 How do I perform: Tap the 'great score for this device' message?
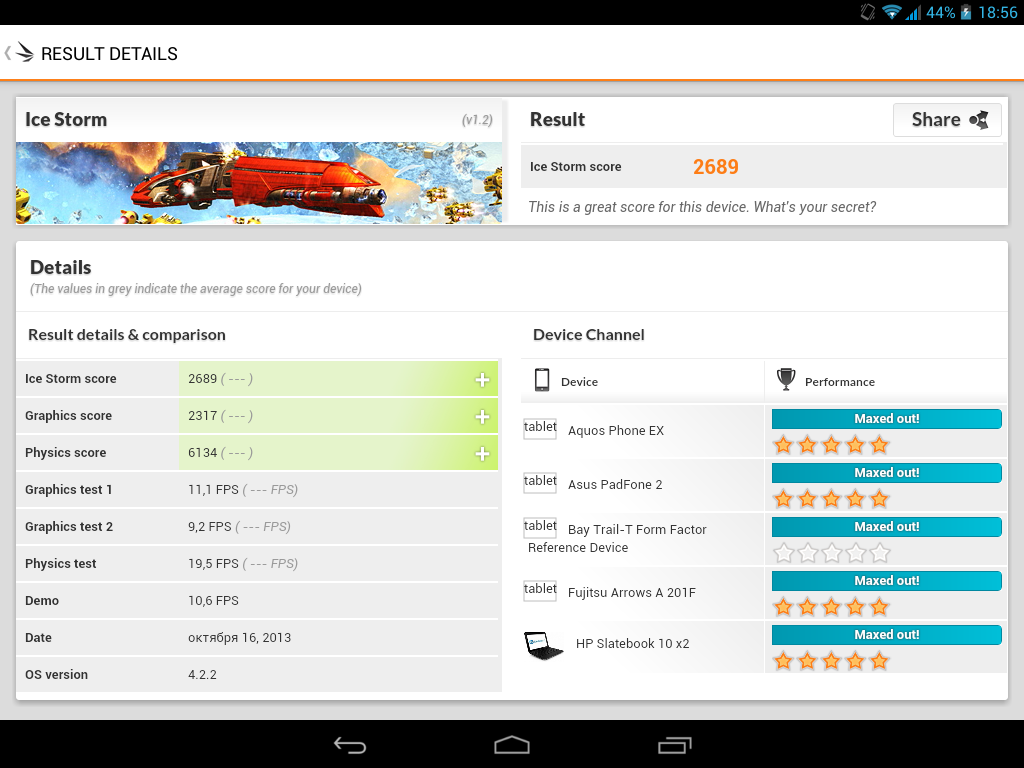point(702,207)
